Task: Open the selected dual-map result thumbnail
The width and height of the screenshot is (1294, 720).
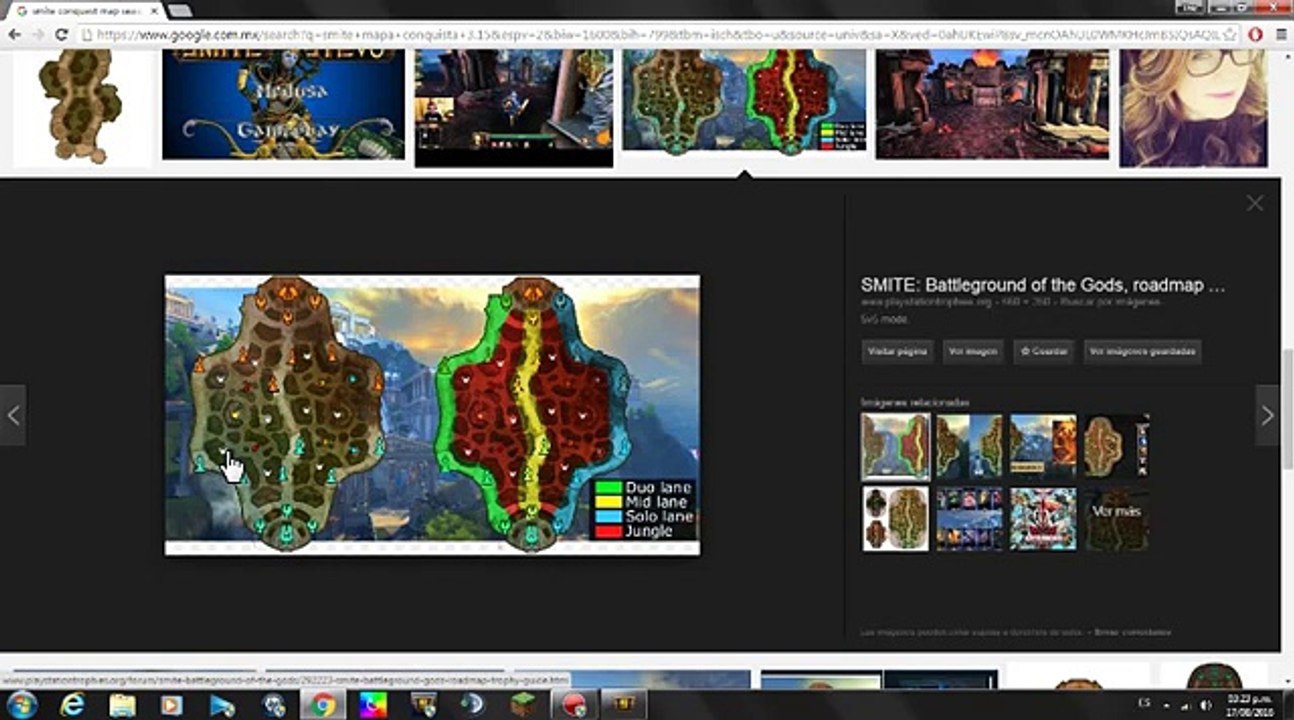Action: (x=744, y=100)
